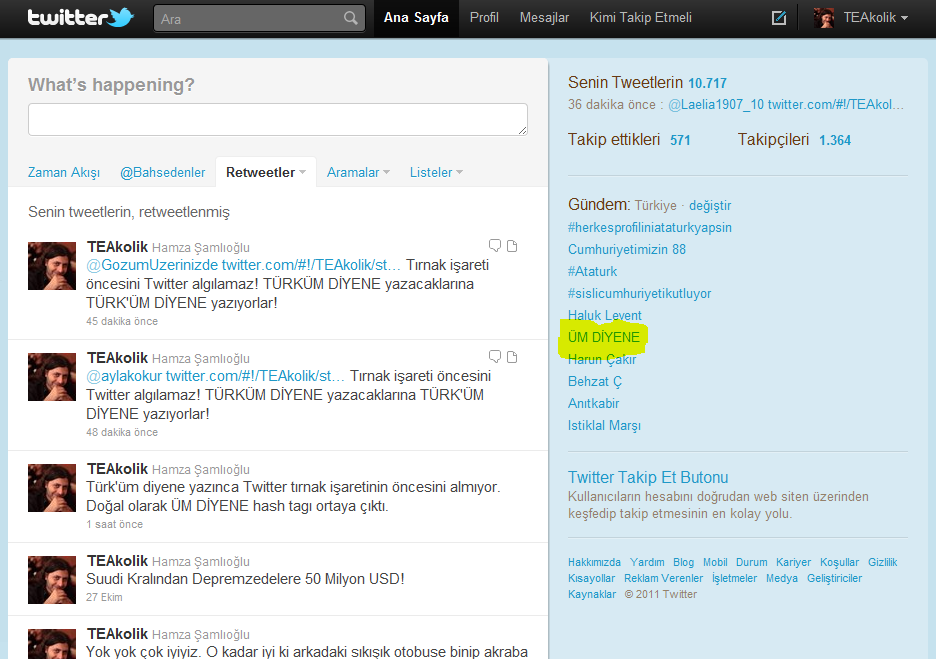Open Twitter Takip Et Butonu link
This screenshot has width=936, height=659.
[x=648, y=478]
